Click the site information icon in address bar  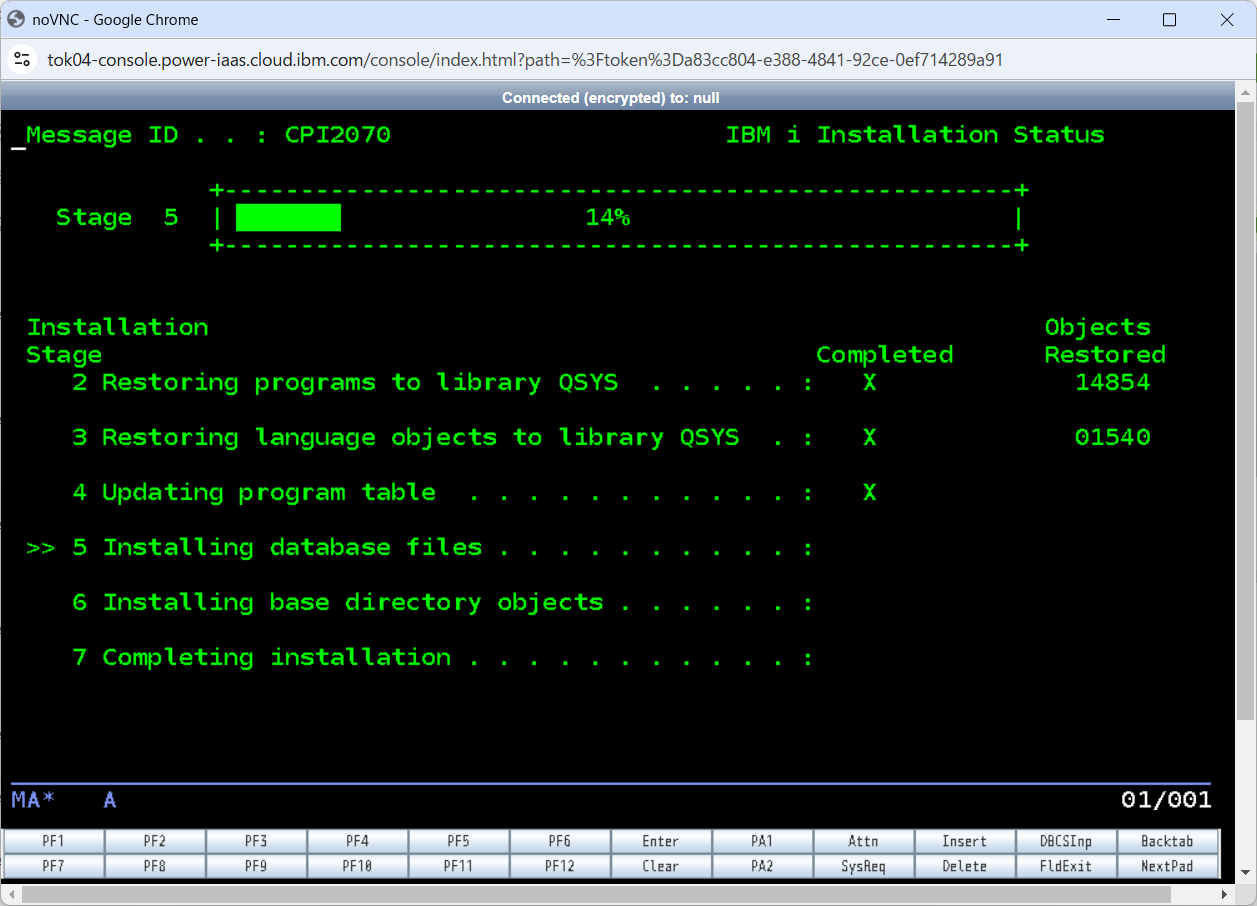coord(22,60)
